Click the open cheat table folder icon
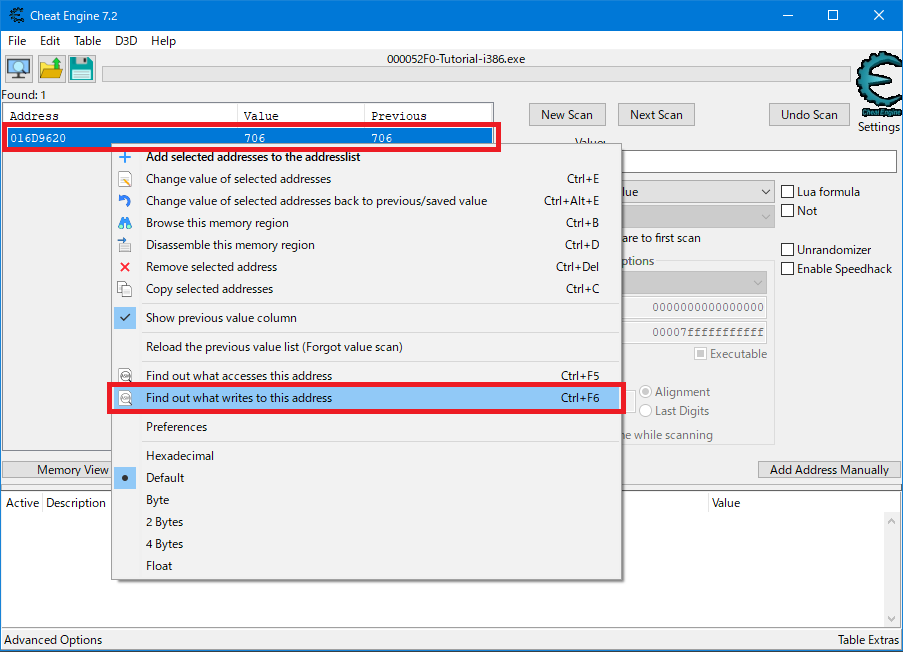Image resolution: width=903 pixels, height=652 pixels. (51, 69)
